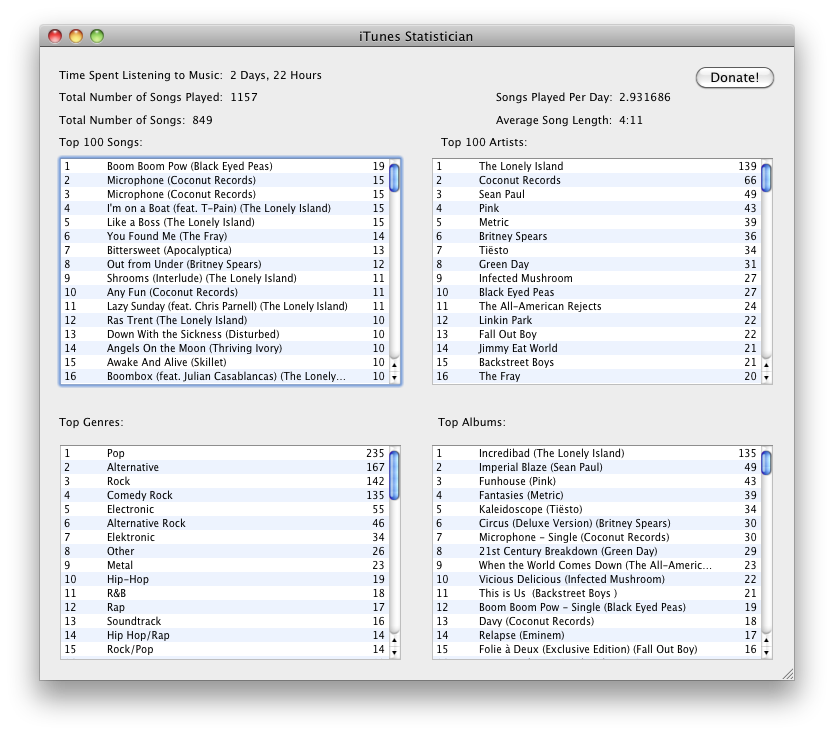Viewport: 834px width, 735px height.
Task: Click the down arrow of the Top 100 Songs scrollbar
Action: [x=394, y=378]
